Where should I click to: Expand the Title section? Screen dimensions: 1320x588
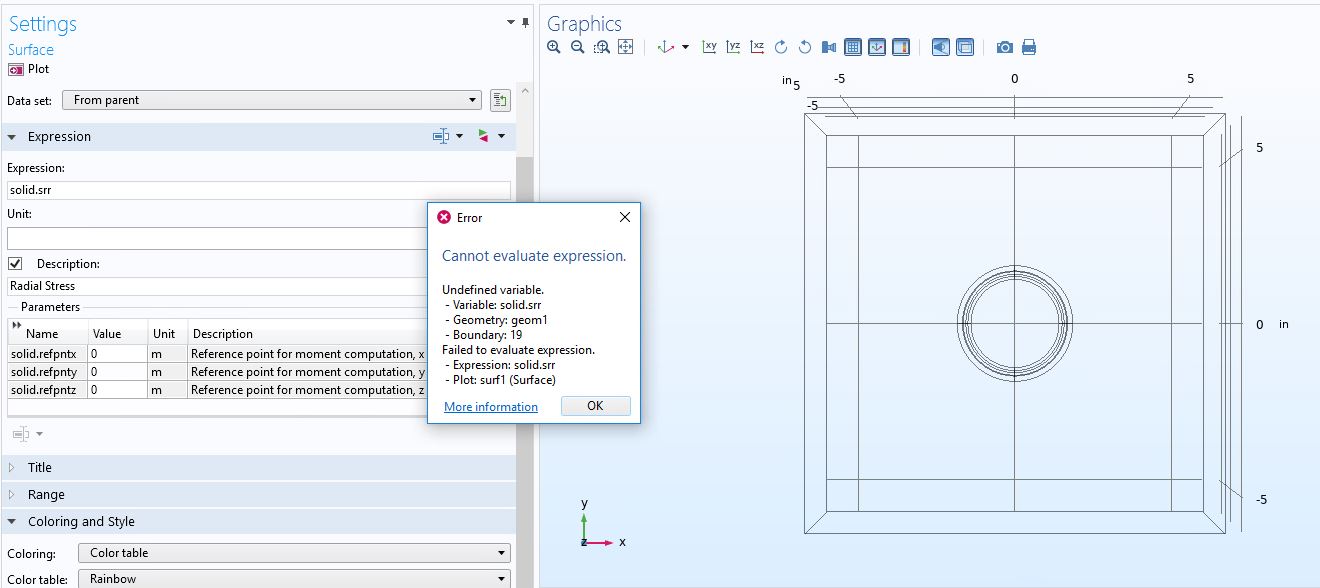39,467
